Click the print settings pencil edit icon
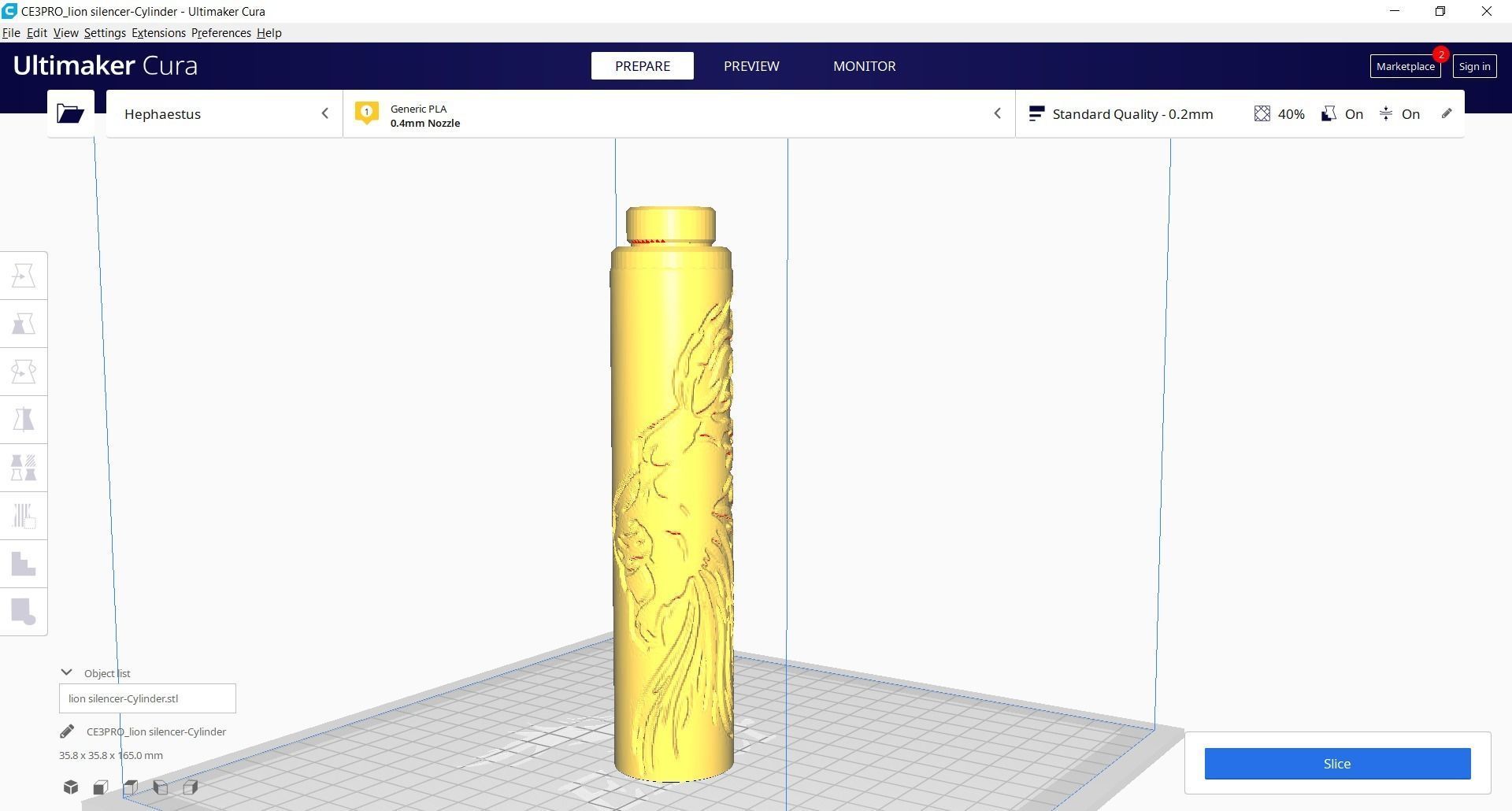Viewport: 1512px width, 811px height. (x=1447, y=113)
